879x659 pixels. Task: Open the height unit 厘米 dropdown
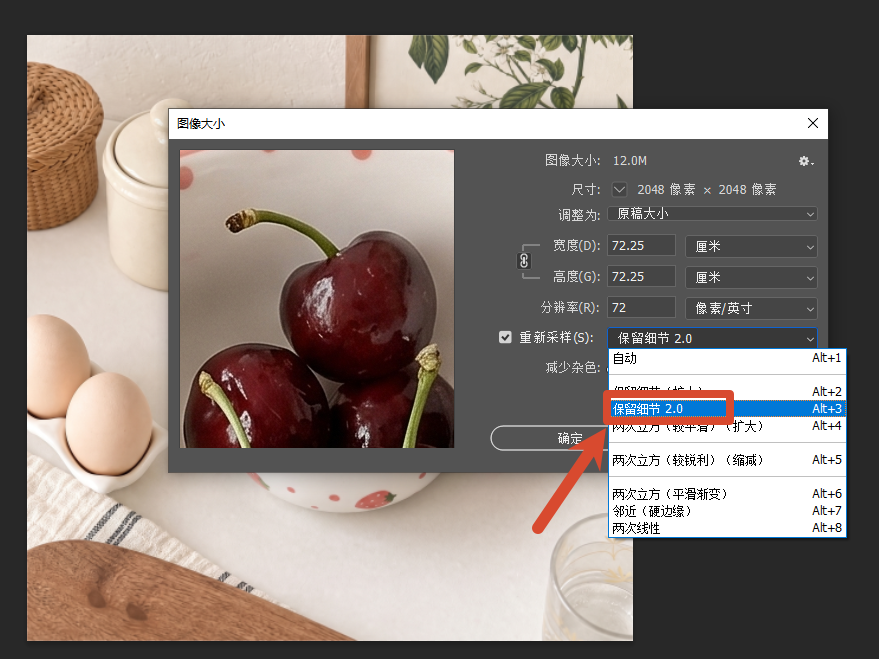751,277
